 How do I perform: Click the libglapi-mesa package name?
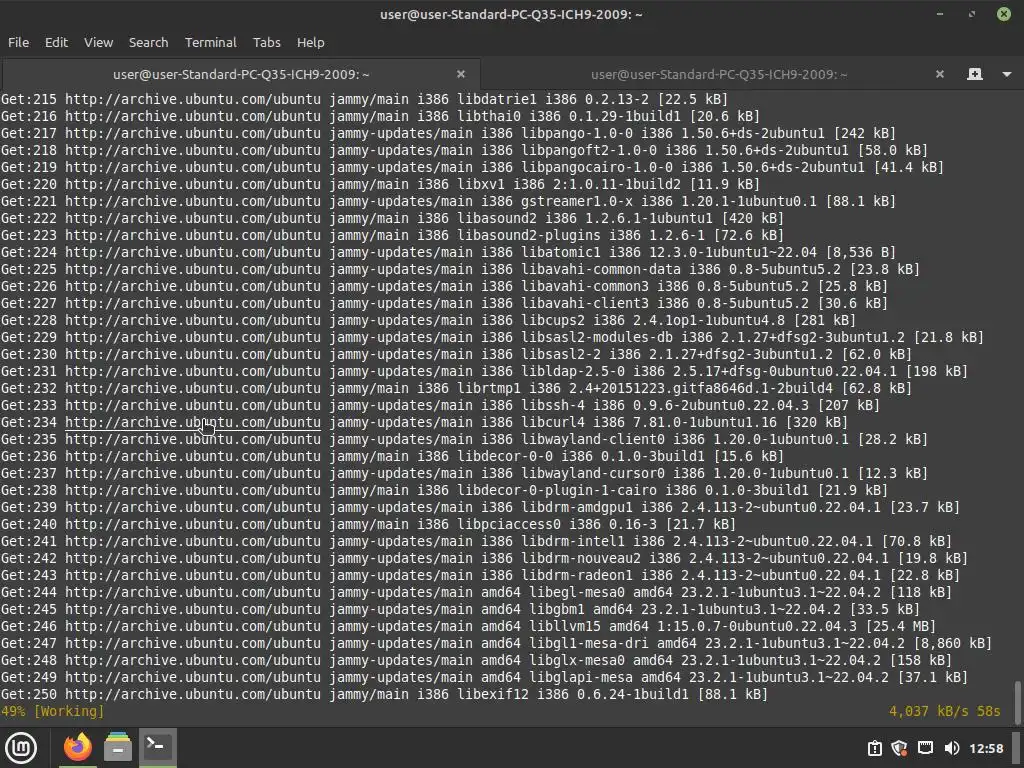click(581, 677)
